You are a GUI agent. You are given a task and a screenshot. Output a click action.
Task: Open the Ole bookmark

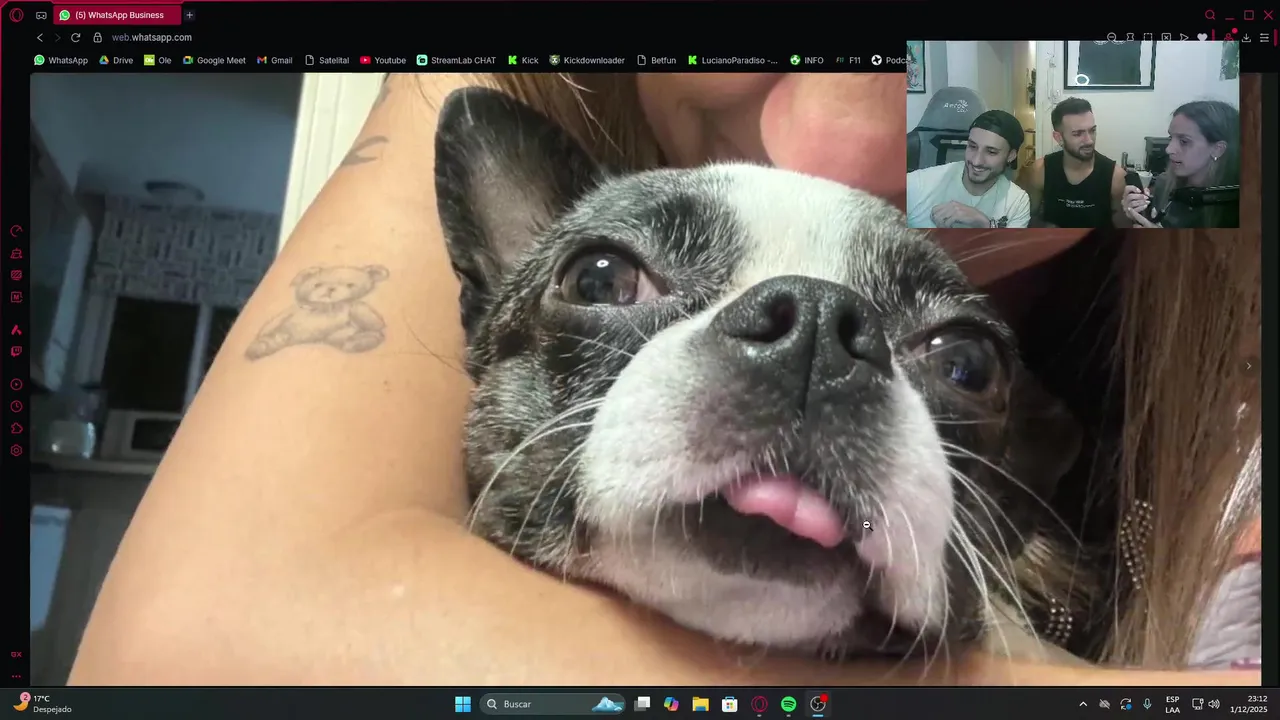(157, 60)
